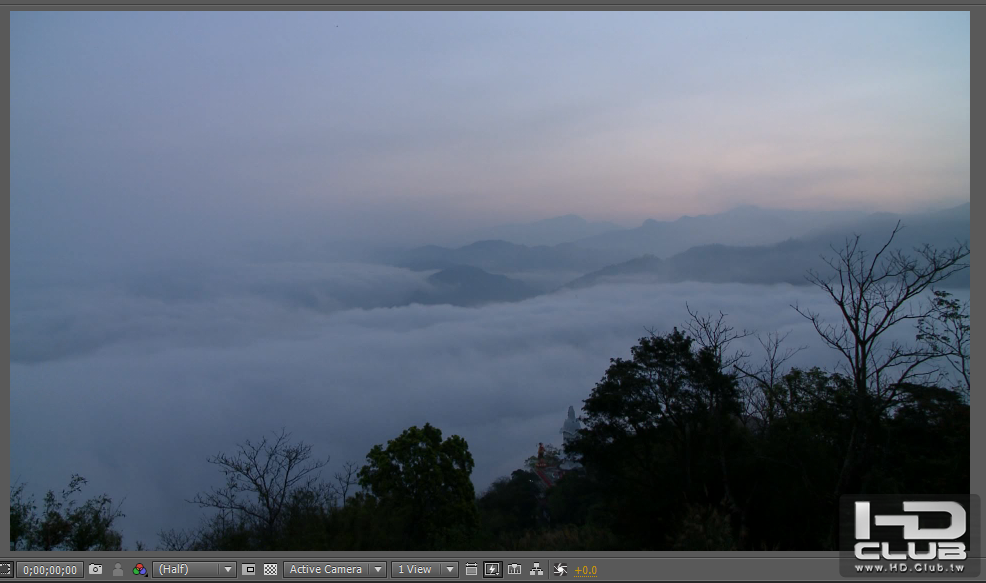Click the Show Snapshot person icon
986x583 pixels.
click(x=118, y=570)
